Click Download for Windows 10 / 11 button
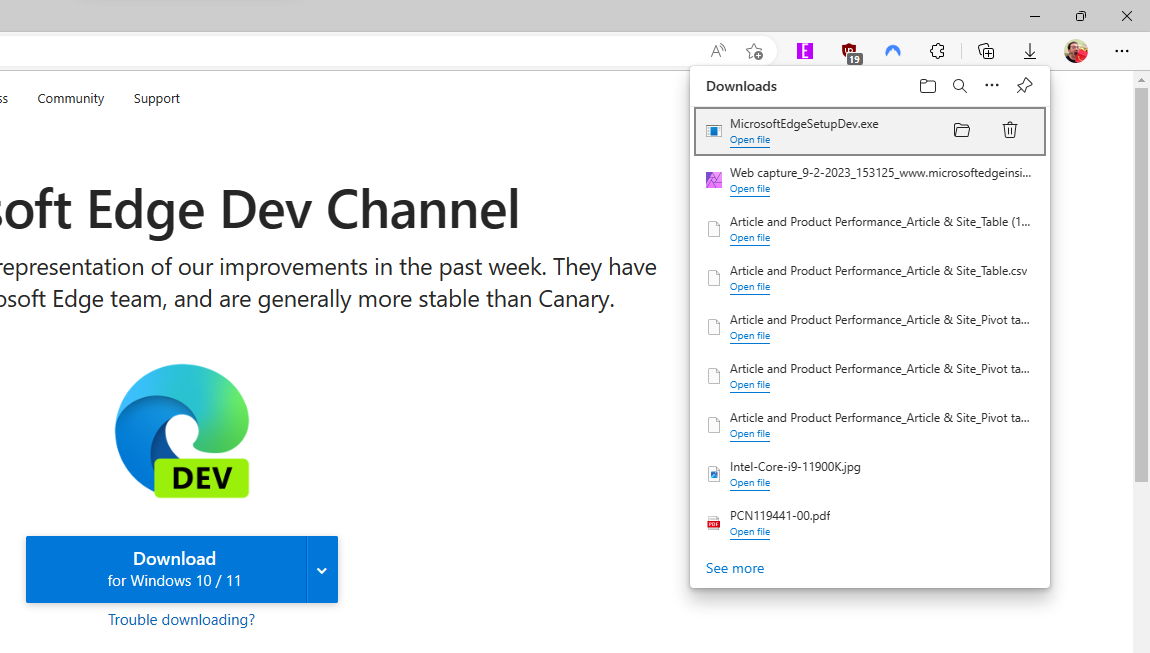This screenshot has width=1150, height=653. click(x=166, y=570)
